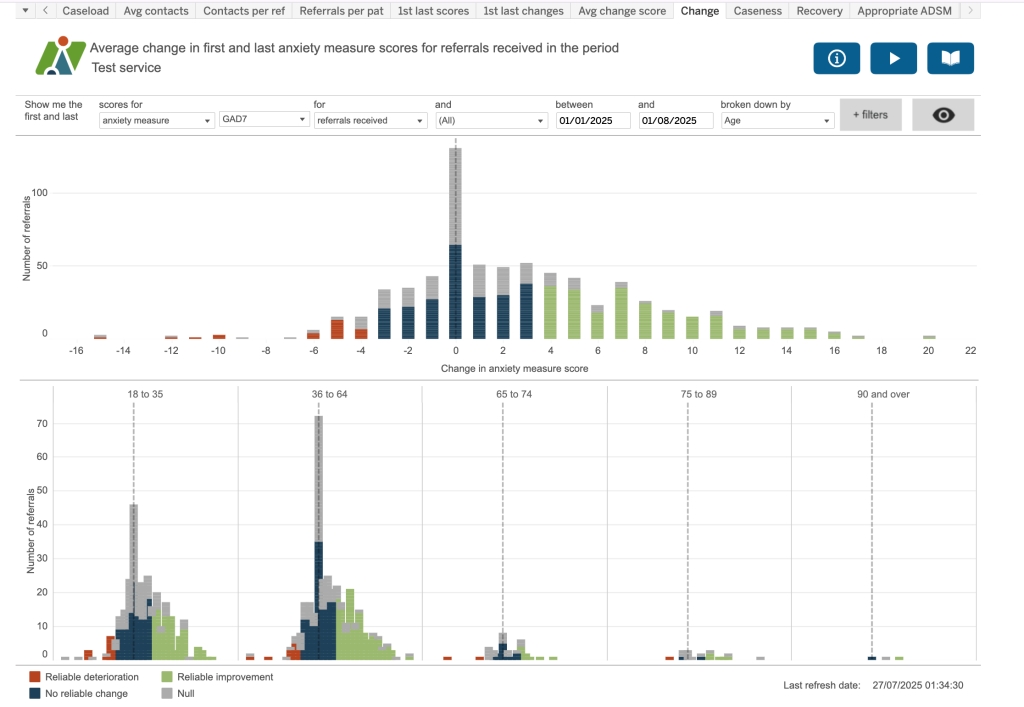The width and height of the screenshot is (1024, 707).
Task: Expand the GAD7 dropdown
Action: (264, 120)
